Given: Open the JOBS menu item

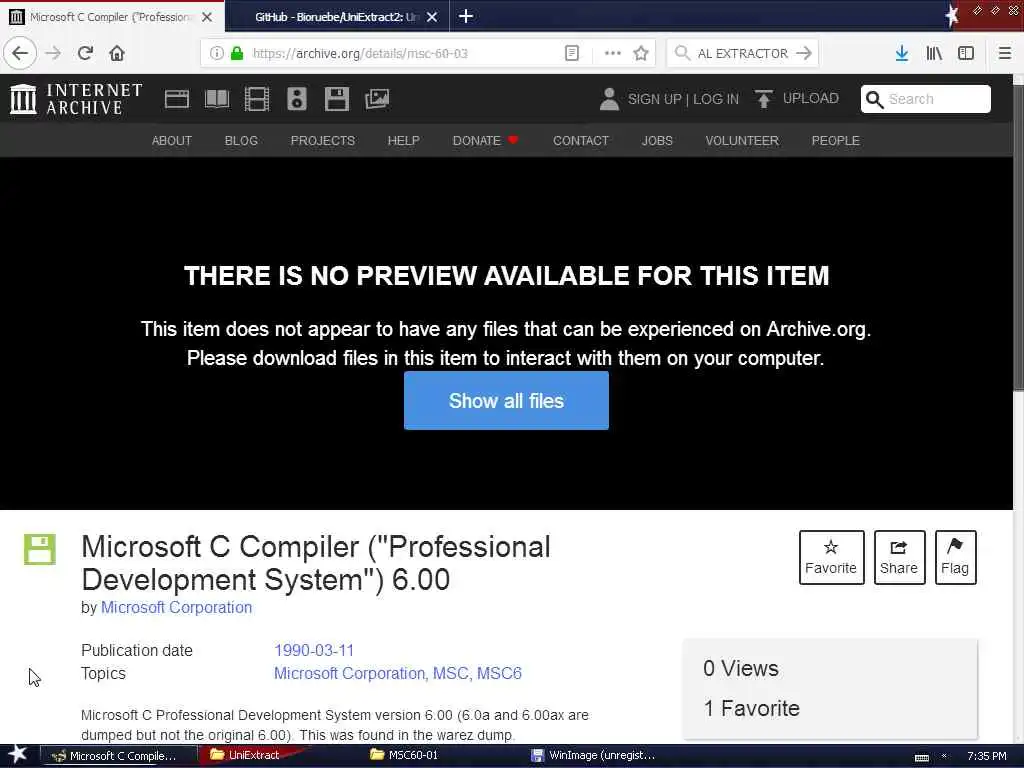Looking at the screenshot, I should pyautogui.click(x=657, y=140).
